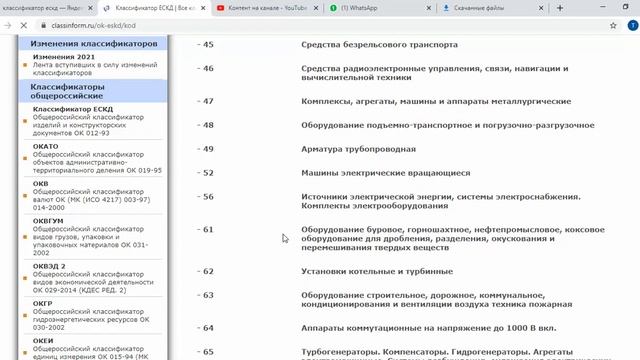The width and height of the screenshot is (640, 360).
Task: Close the WhatsApp tab
Action: pos(429,8)
